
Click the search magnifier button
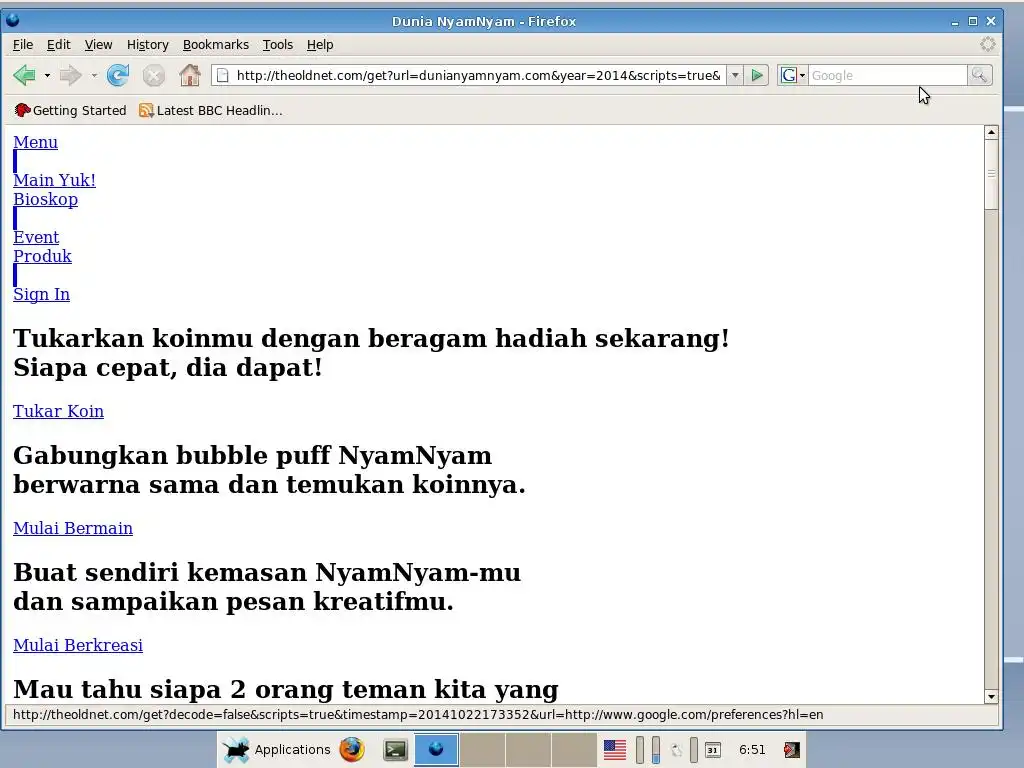(980, 76)
